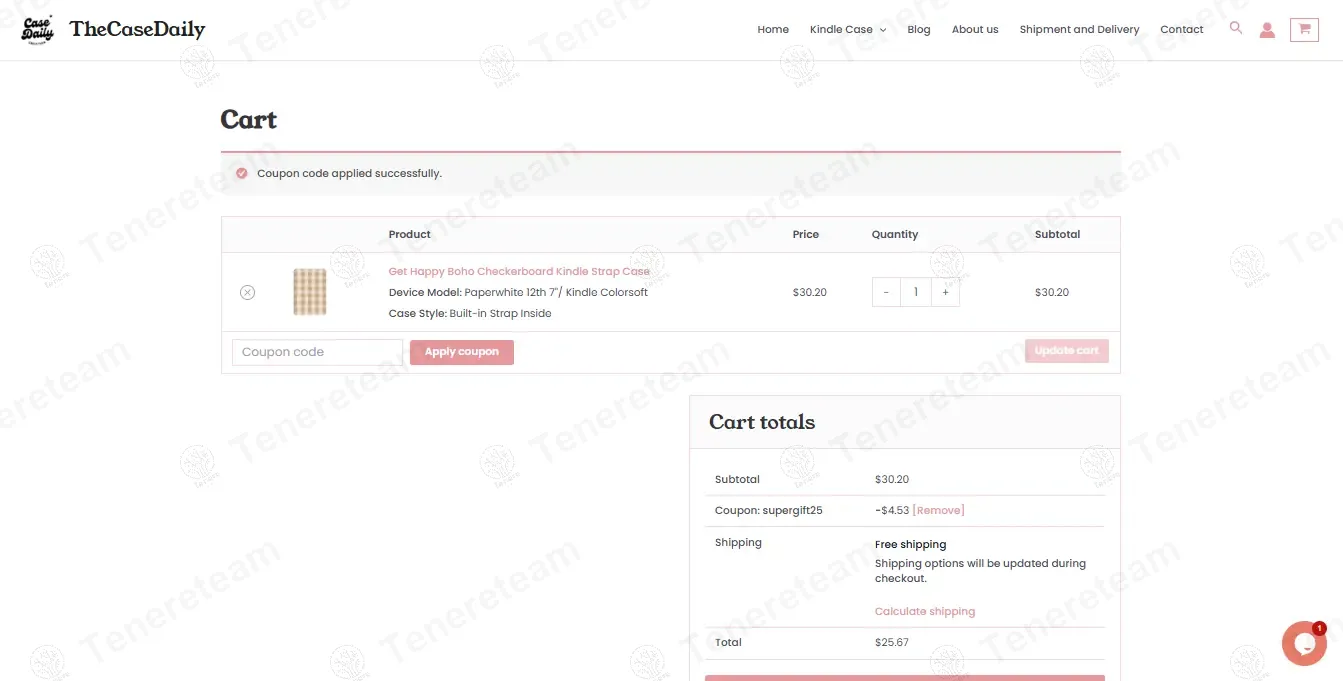Open the shopping cart icon
The image size is (1343, 681).
point(1304,30)
